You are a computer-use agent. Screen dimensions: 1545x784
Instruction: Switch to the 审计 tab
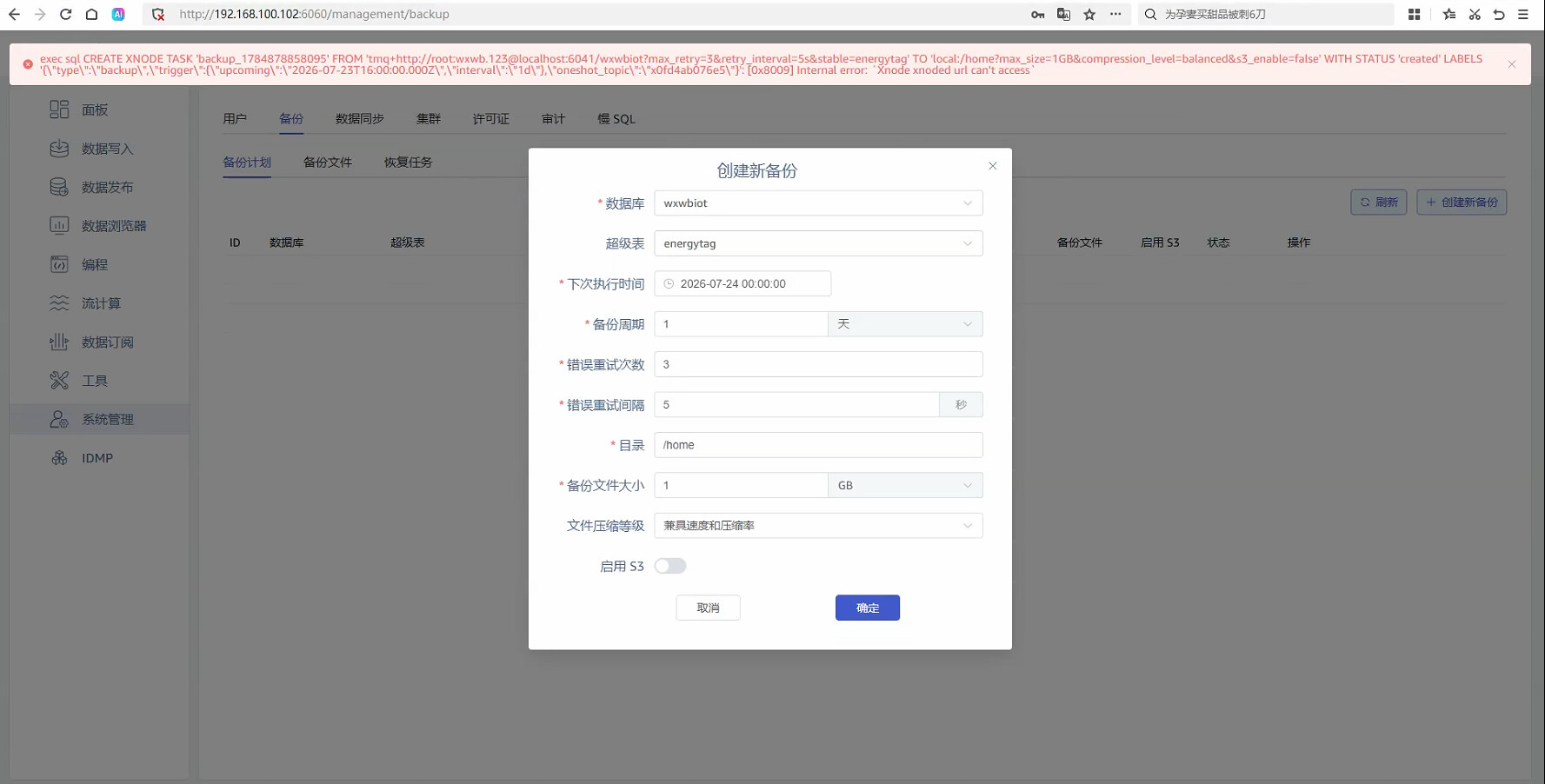554,119
